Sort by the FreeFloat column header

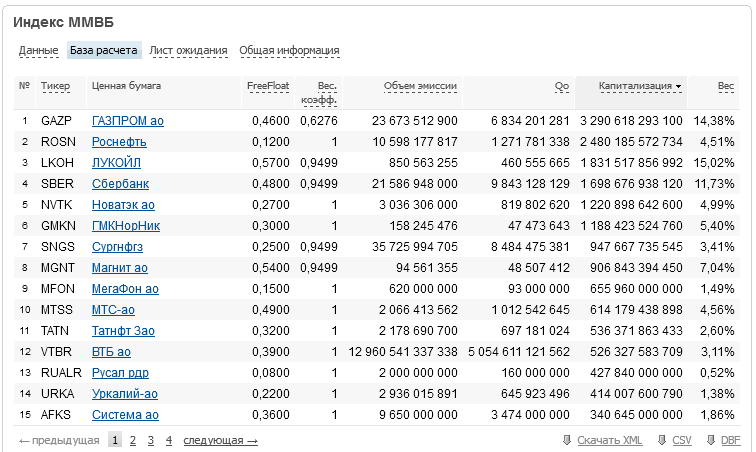[268, 86]
